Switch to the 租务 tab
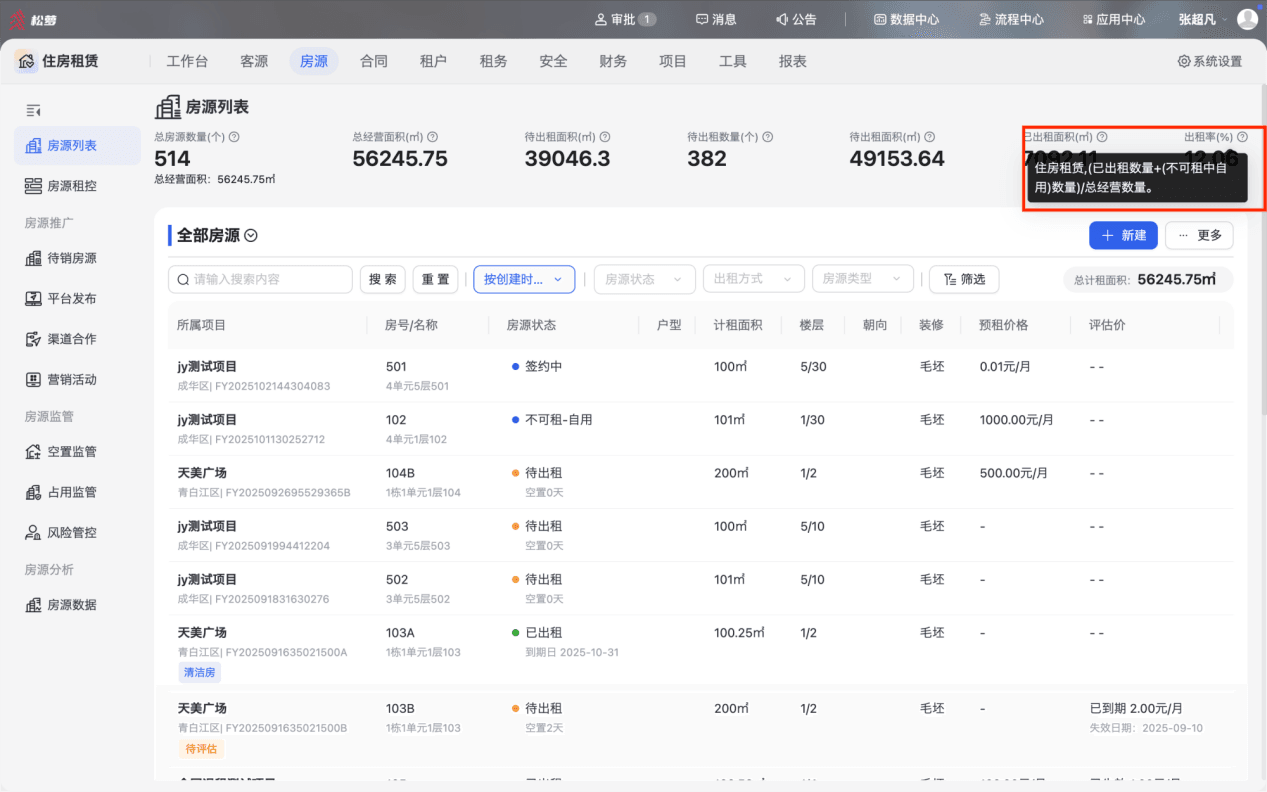This screenshot has width=1267, height=792. (x=494, y=61)
